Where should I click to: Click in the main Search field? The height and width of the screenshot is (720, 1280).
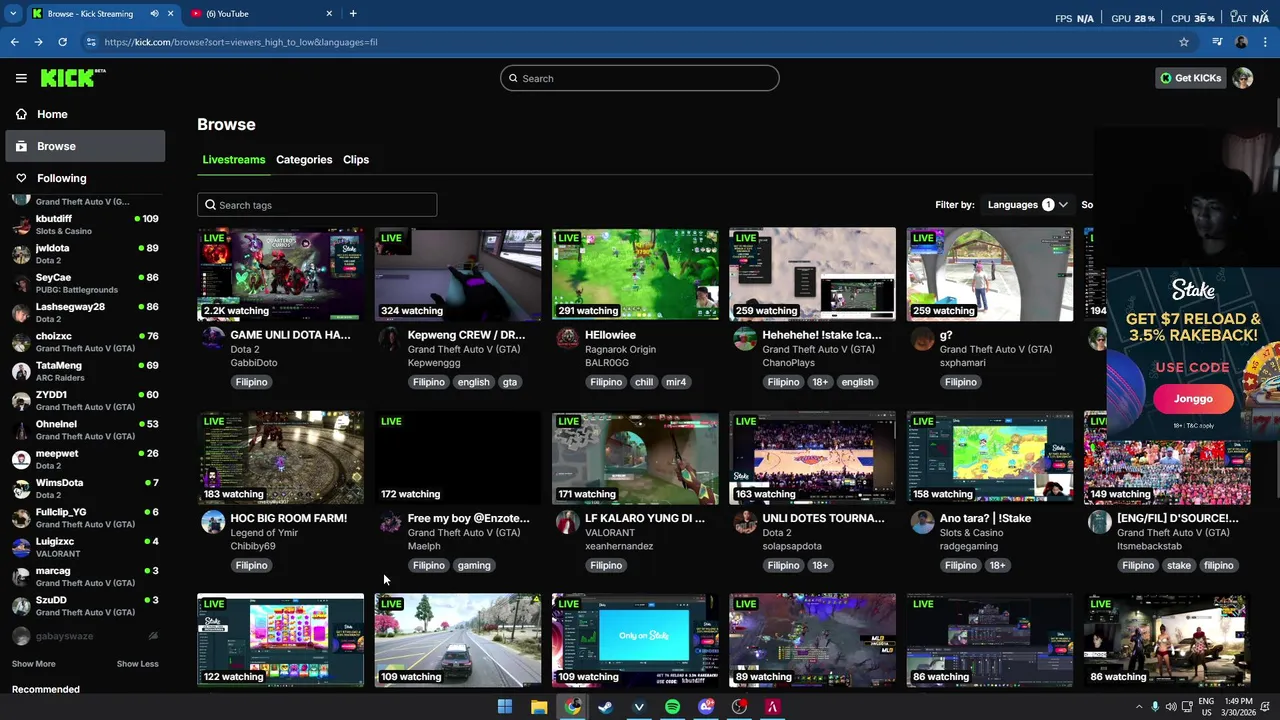tap(640, 78)
